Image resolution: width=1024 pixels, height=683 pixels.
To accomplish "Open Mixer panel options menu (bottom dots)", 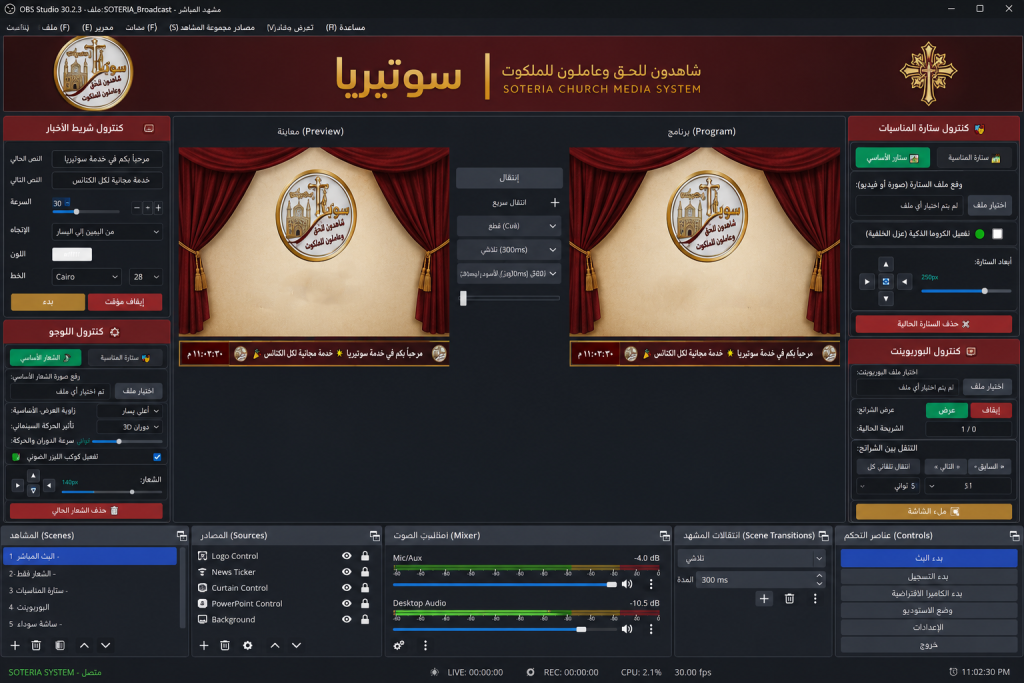I will 425,645.
